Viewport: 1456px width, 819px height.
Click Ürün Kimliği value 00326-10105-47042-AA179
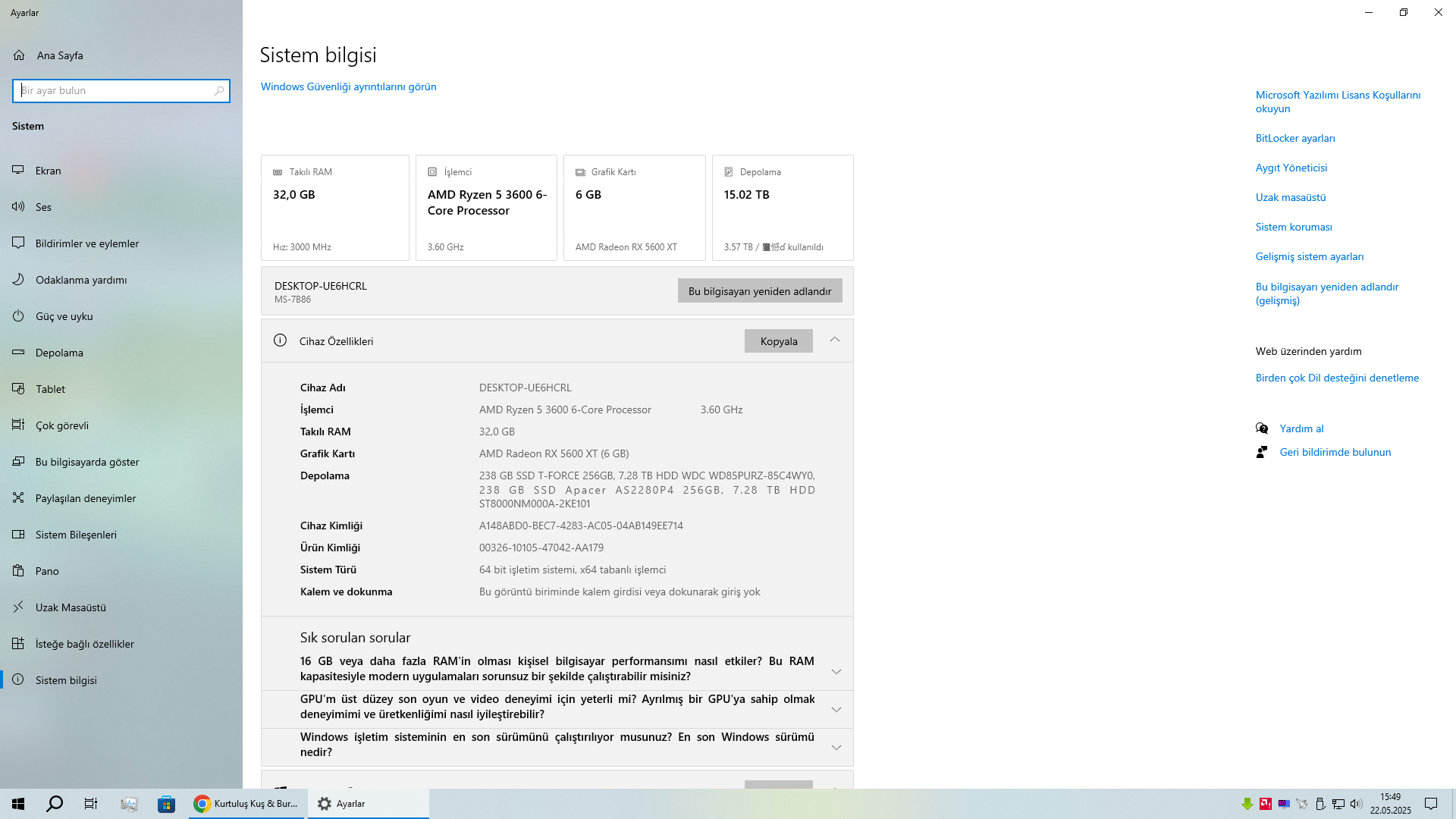pyautogui.click(x=541, y=548)
